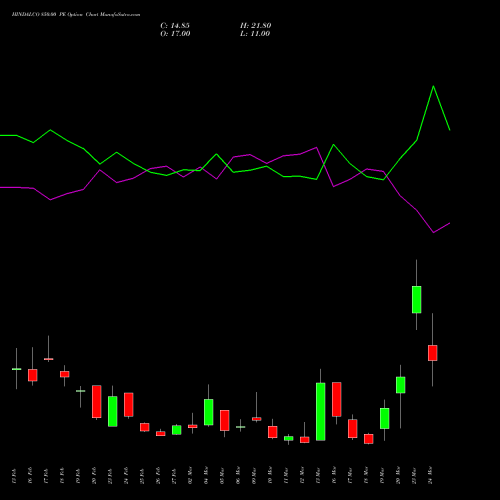Screen dimensions: 500x500
Task: Click the red candle on 20 Feb
Action: [x=97, y=402]
